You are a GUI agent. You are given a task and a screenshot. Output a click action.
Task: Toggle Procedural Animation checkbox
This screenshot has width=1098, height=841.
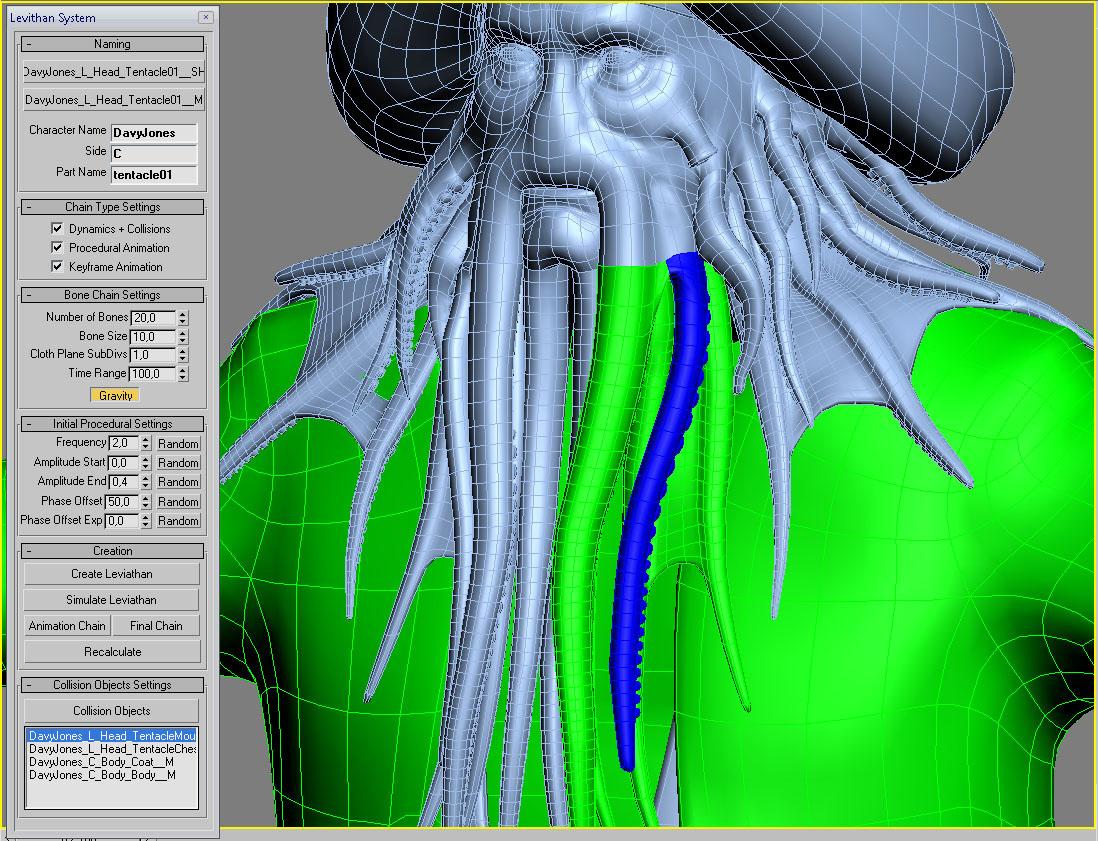pos(57,247)
